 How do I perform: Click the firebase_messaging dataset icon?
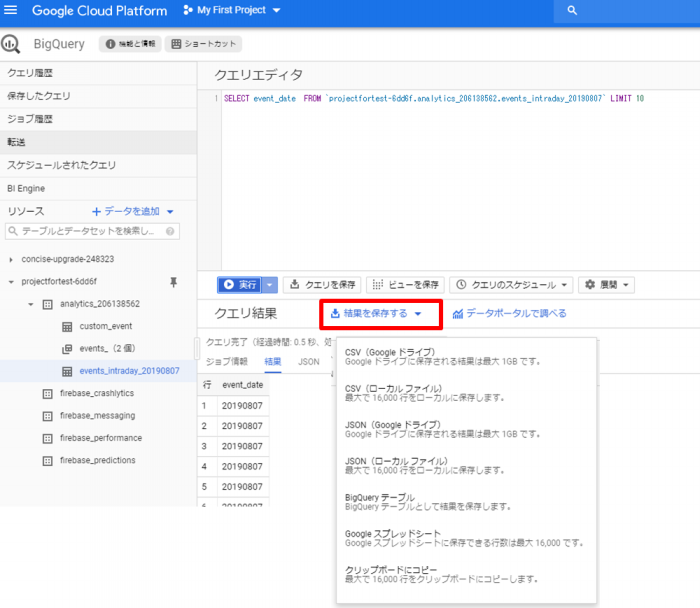coord(47,416)
